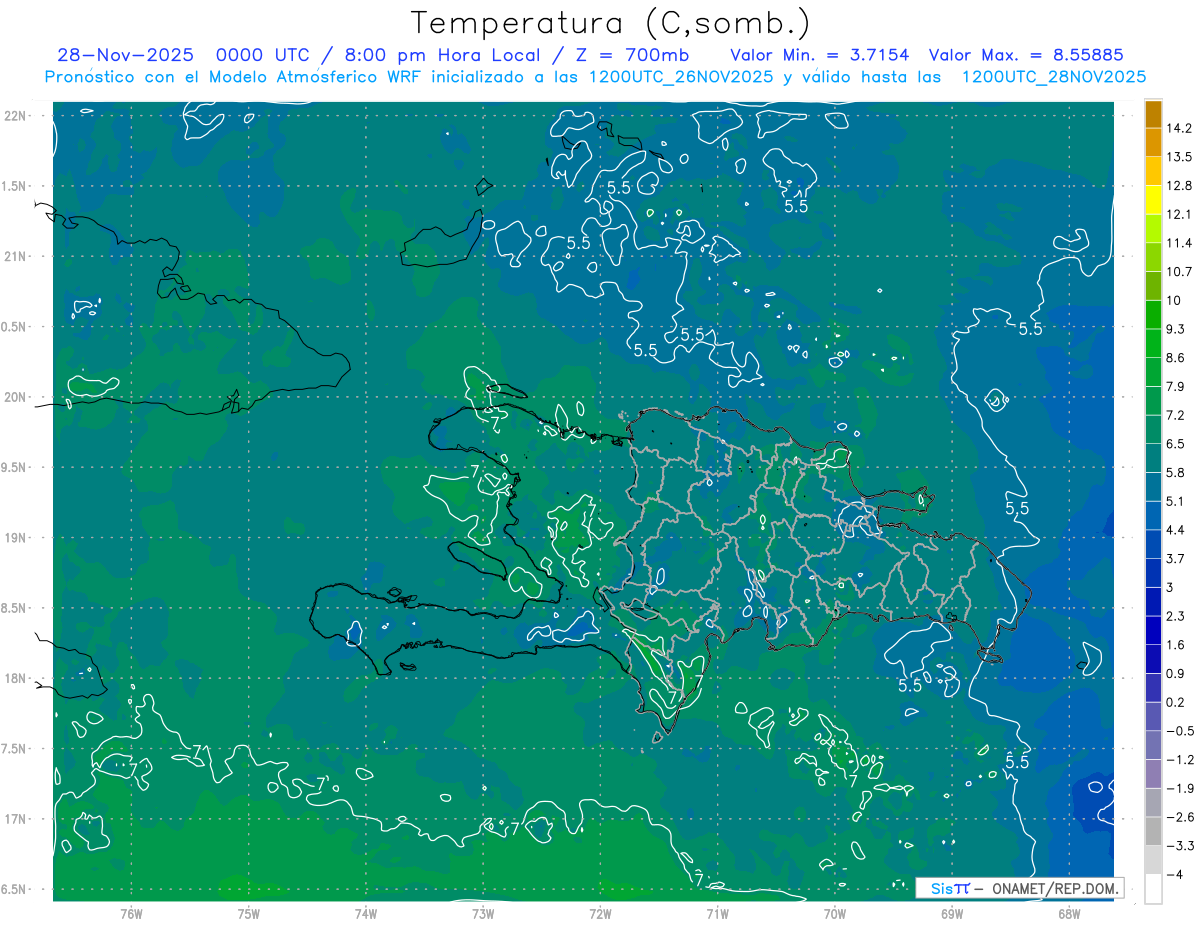Click the '-4' legend value
This screenshot has height=927, width=1200.
tap(1175, 874)
